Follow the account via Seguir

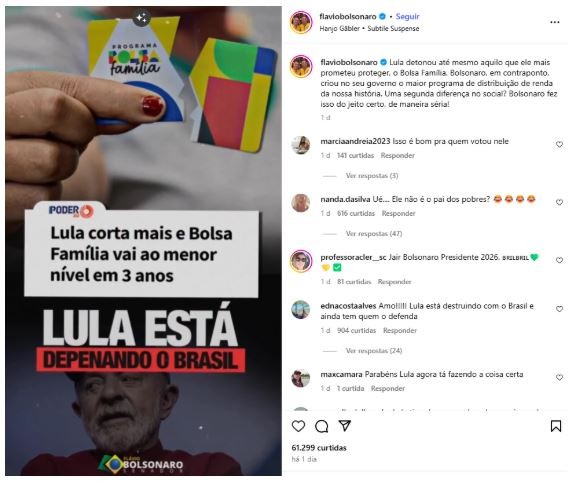(407, 16)
